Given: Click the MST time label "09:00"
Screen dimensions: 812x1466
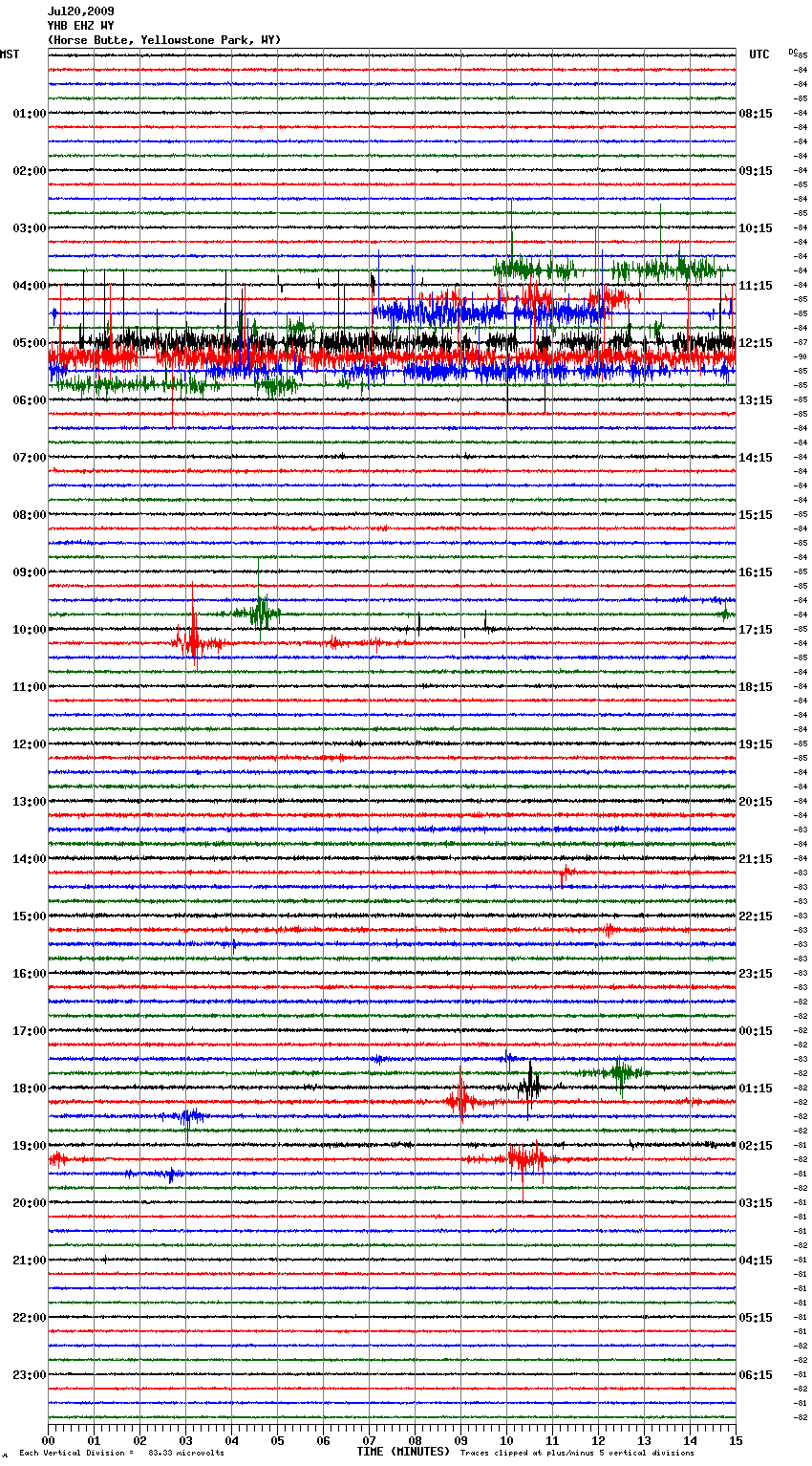Looking at the screenshot, I should (x=30, y=572).
